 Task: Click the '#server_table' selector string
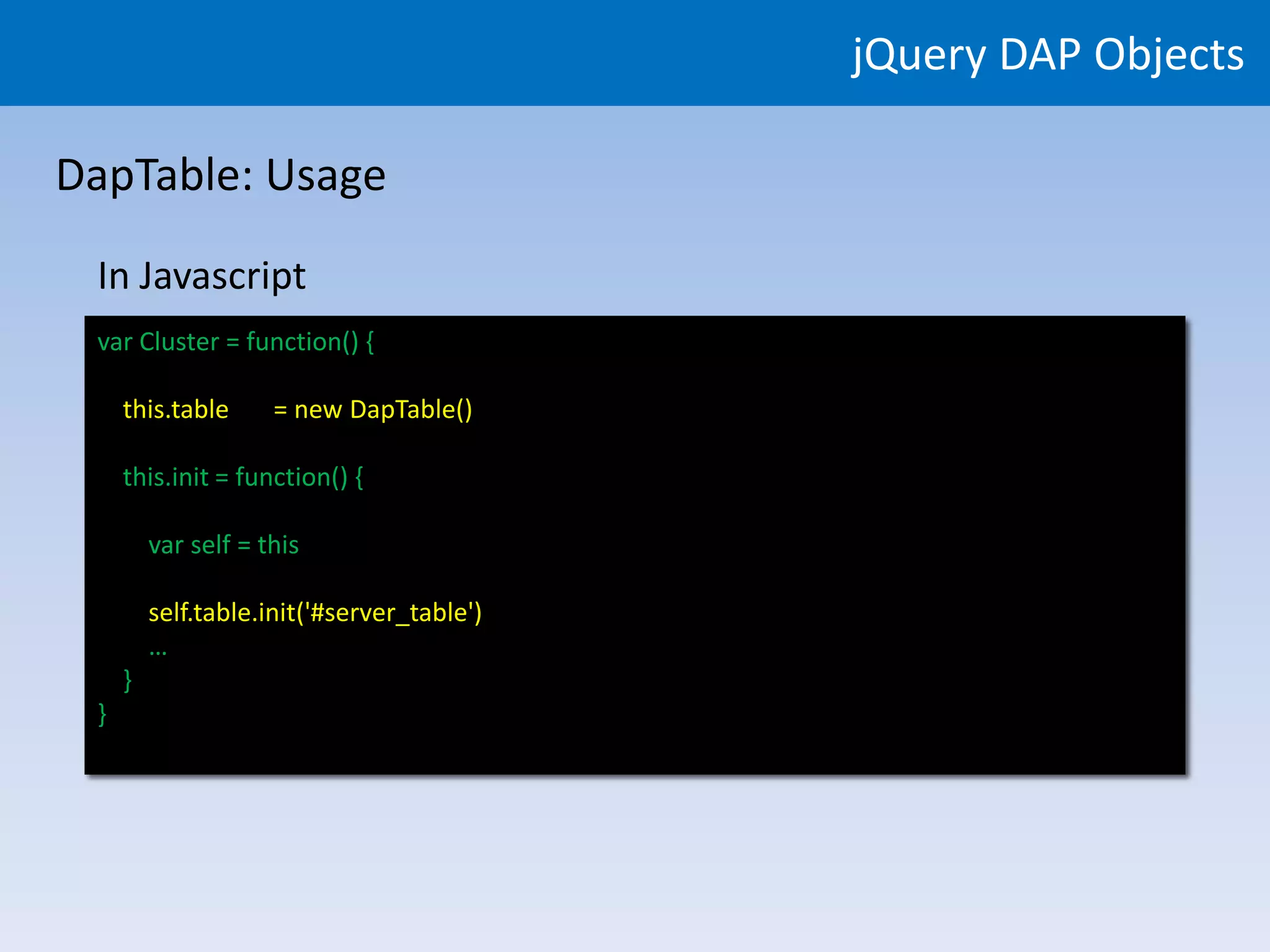pos(388,612)
